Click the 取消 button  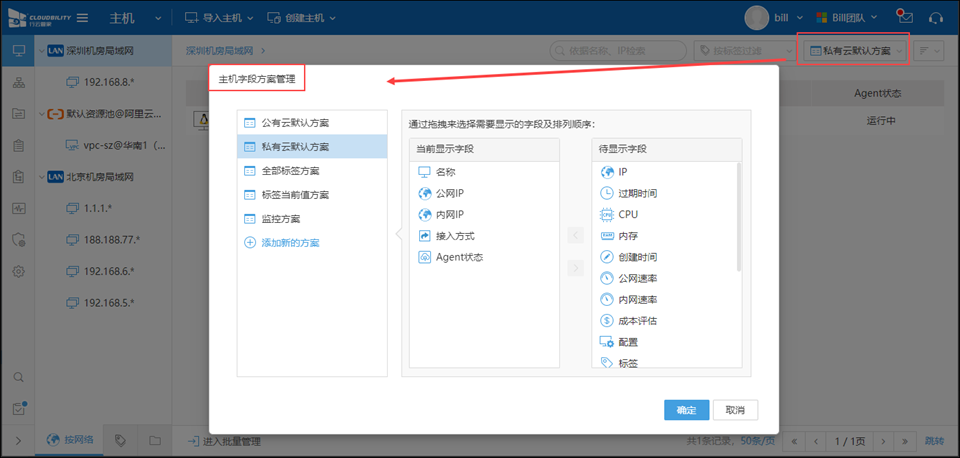pyautogui.click(x=735, y=410)
